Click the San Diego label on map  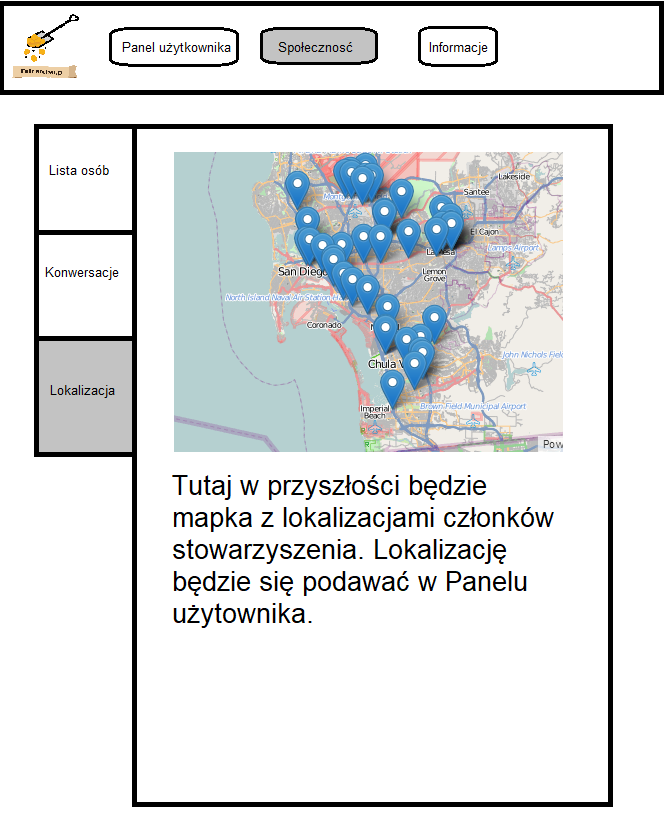tap(301, 271)
